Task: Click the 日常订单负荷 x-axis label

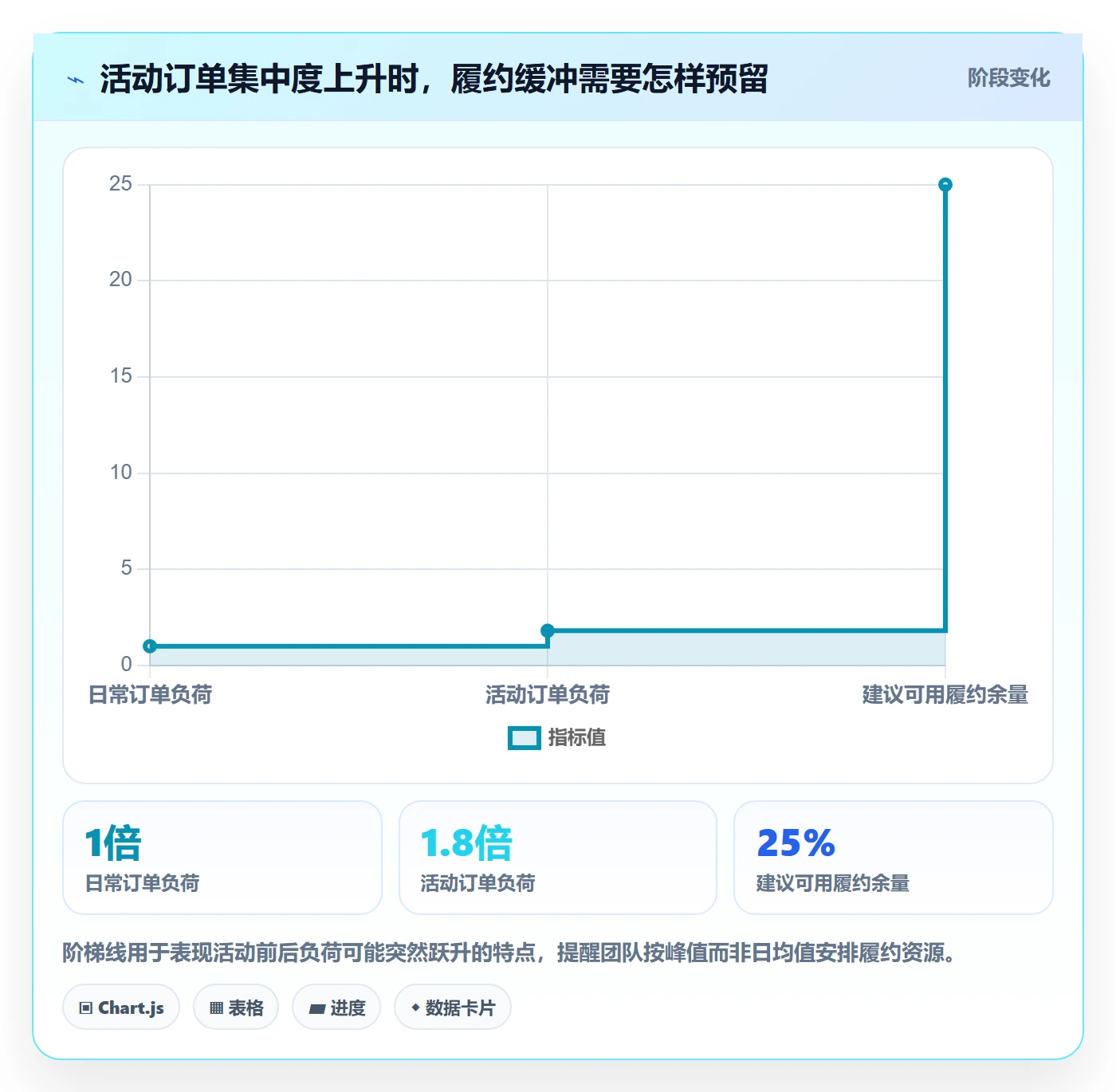Action: (x=150, y=695)
